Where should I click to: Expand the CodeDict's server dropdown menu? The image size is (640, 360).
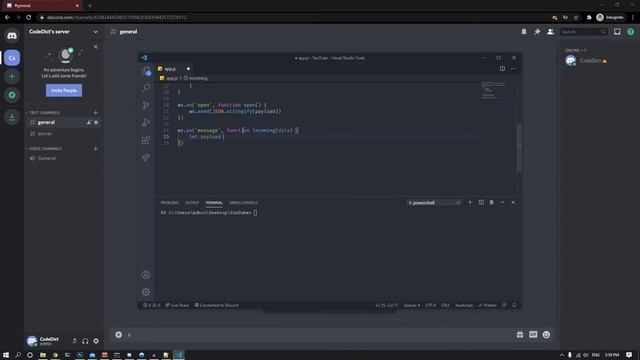96,32
